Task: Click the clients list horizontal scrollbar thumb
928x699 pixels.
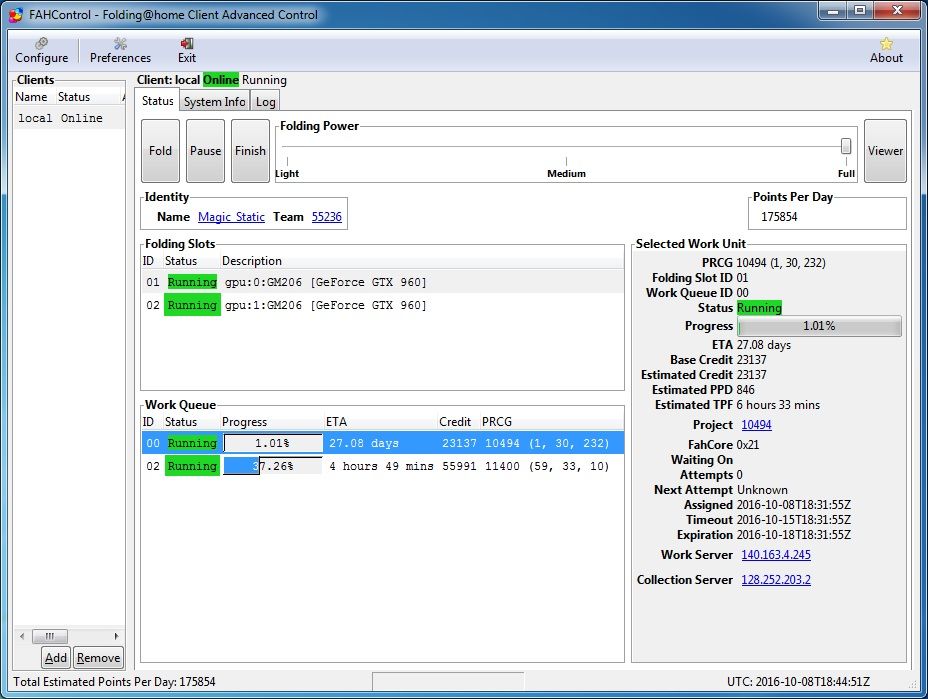Action: [50, 636]
